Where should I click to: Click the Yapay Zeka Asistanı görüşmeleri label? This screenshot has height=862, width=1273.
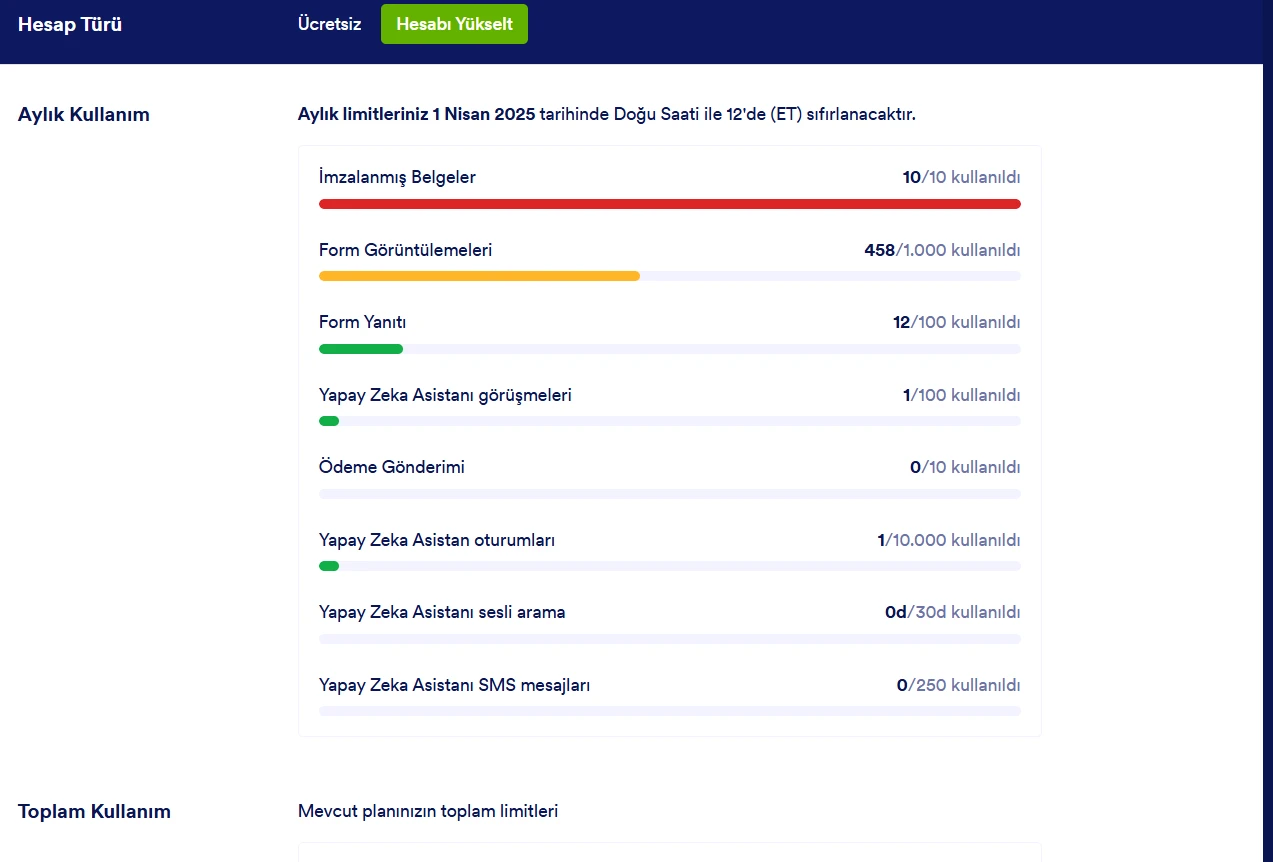coord(445,394)
